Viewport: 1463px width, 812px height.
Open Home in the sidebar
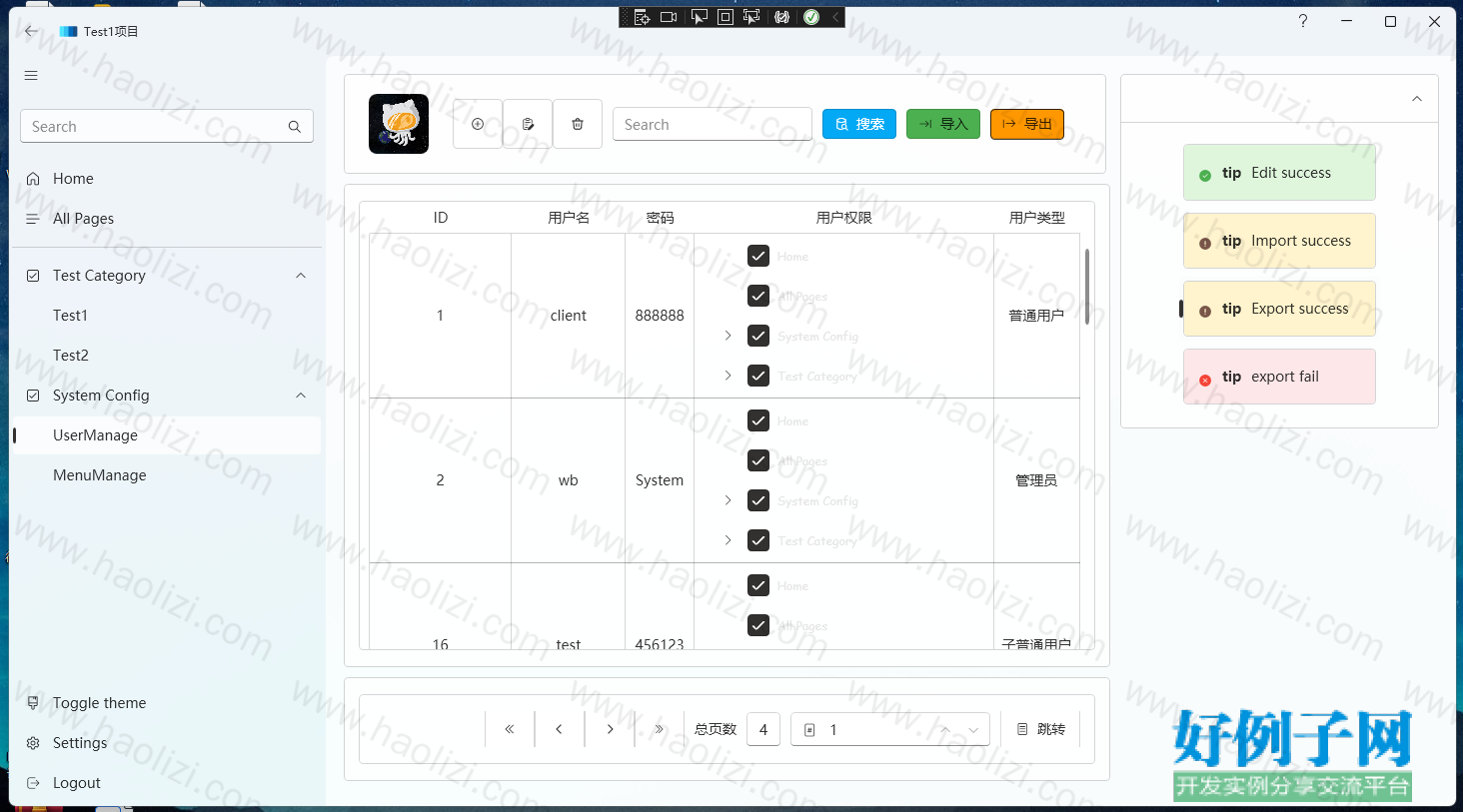point(166,179)
